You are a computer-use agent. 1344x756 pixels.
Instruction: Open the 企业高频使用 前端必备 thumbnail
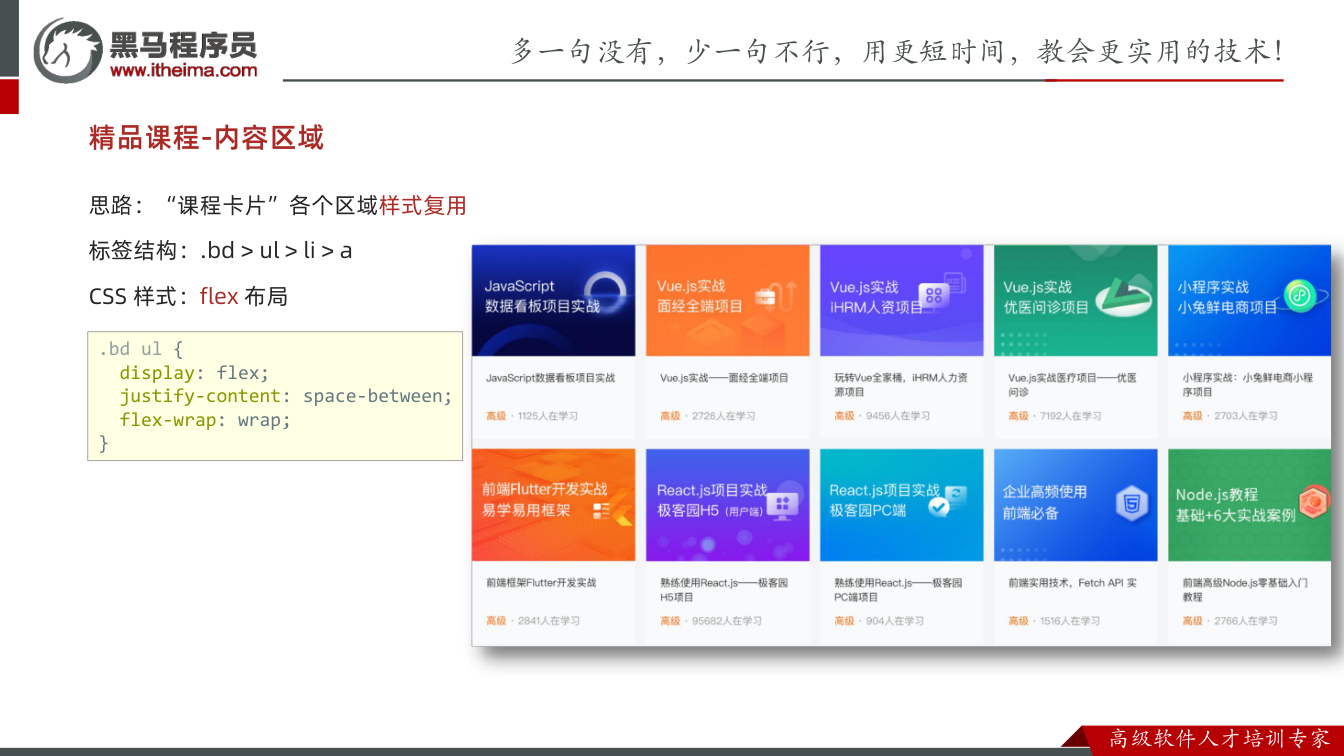click(x=1076, y=505)
